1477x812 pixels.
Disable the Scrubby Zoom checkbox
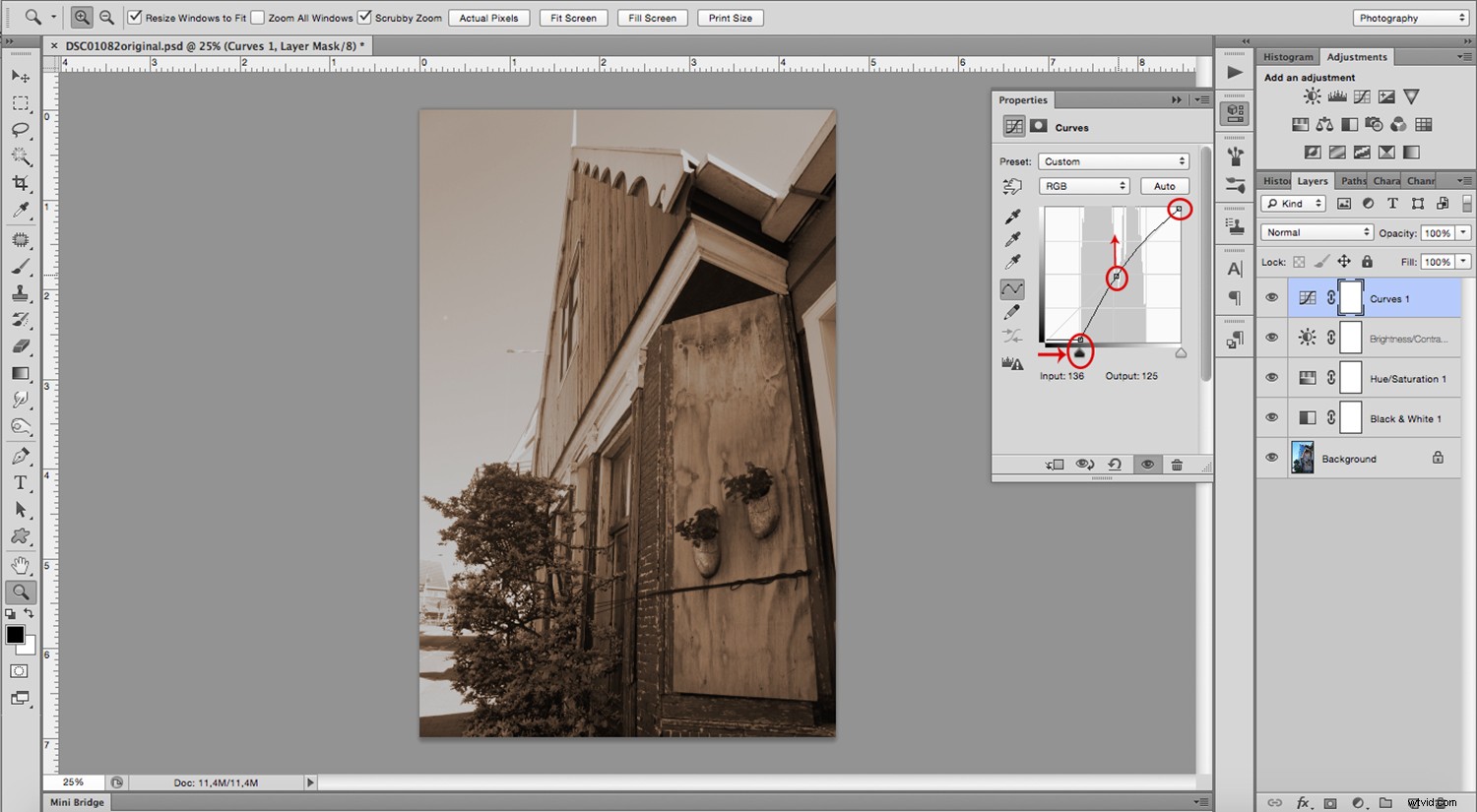364,17
